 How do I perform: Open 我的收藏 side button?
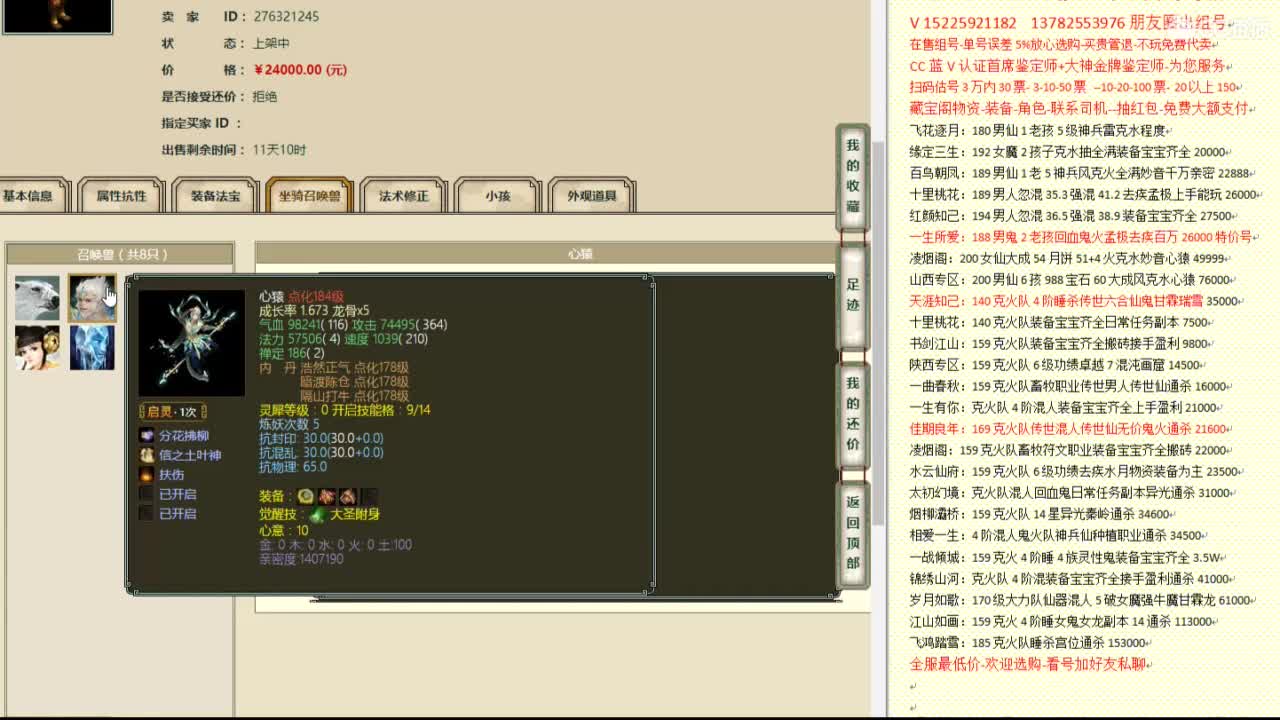pyautogui.click(x=852, y=177)
